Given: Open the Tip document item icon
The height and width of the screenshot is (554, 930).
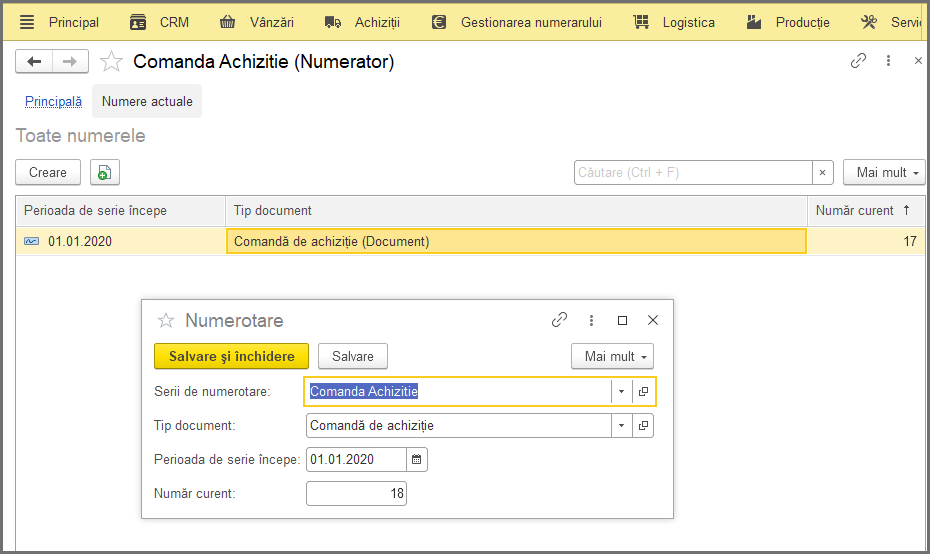Looking at the screenshot, I should click(643, 426).
